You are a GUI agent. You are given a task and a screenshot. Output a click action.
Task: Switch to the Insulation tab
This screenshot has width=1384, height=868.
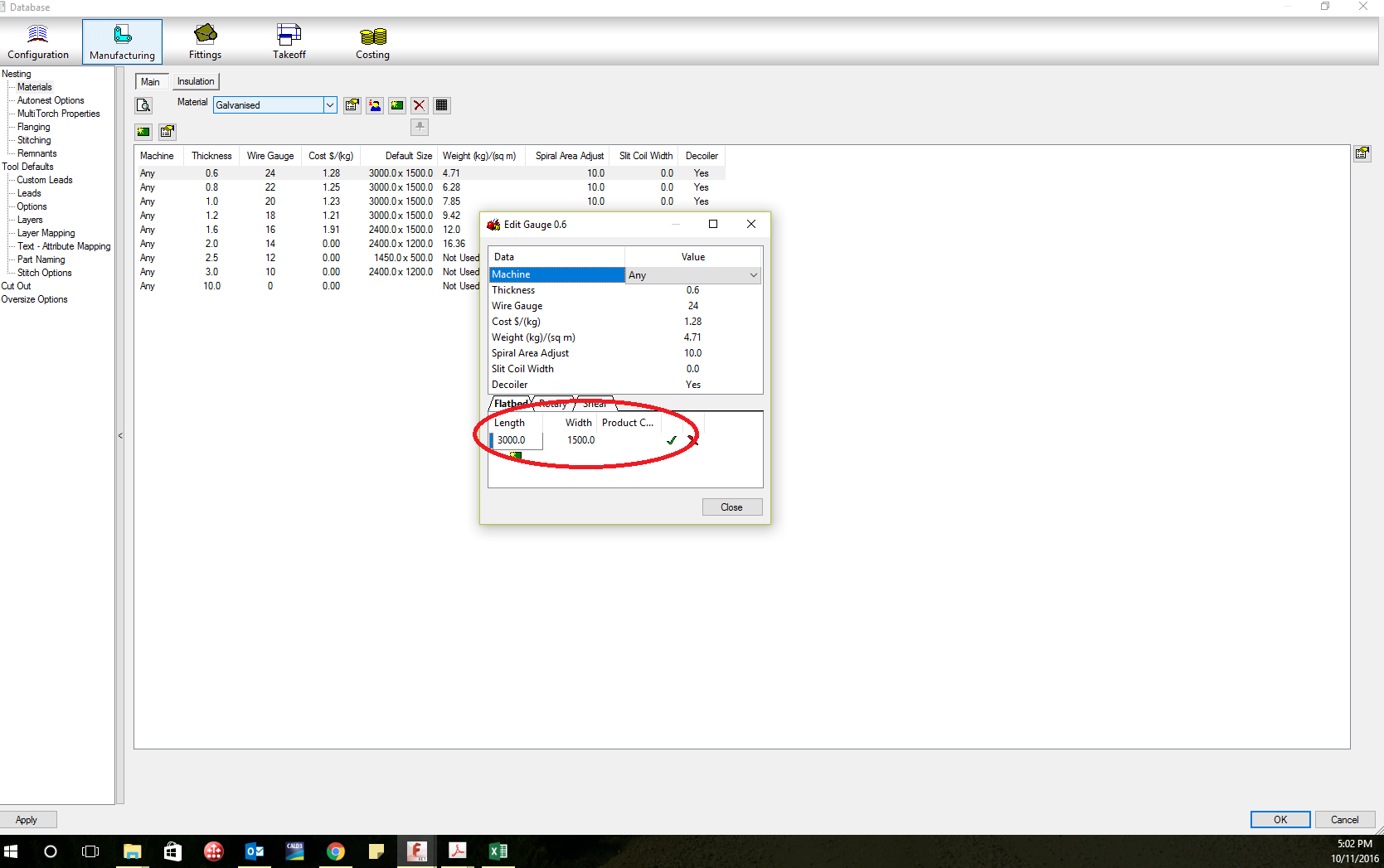(x=195, y=81)
